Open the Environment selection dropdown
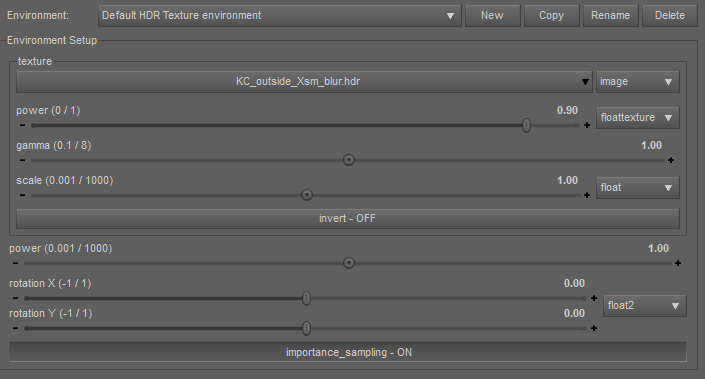Image resolution: width=705 pixels, height=379 pixels. pos(280,16)
